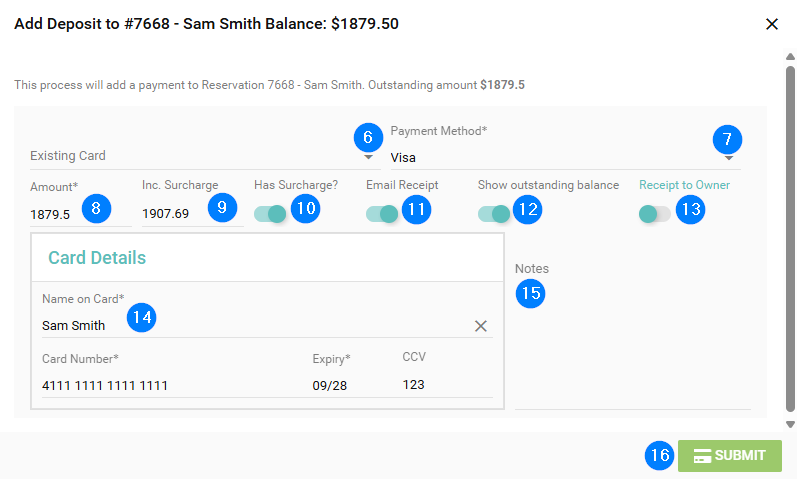Image resolution: width=797 pixels, height=479 pixels.
Task: Click the CCV field
Action: pyautogui.click(x=440, y=385)
